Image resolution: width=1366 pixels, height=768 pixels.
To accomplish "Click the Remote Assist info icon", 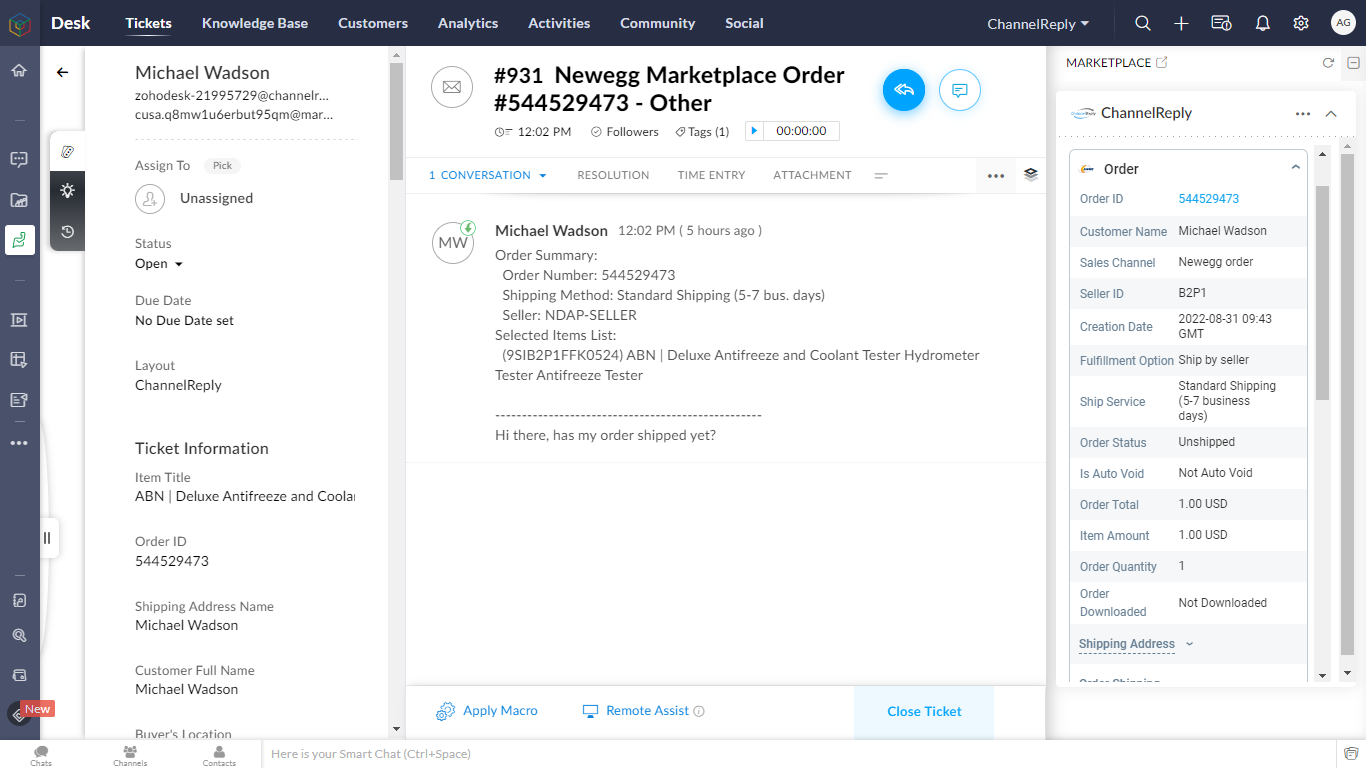I will [x=699, y=711].
